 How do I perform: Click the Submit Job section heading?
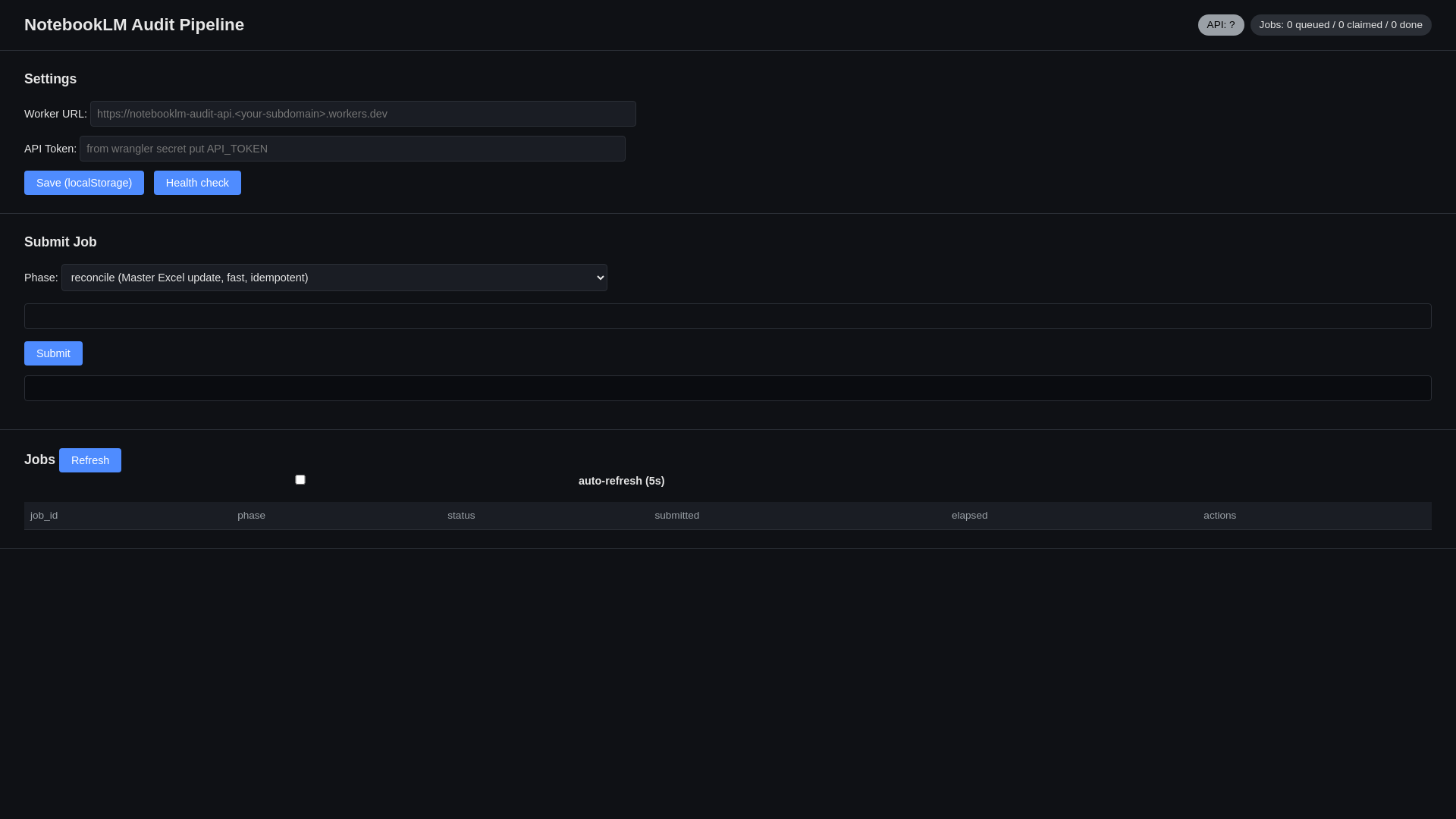(61, 242)
